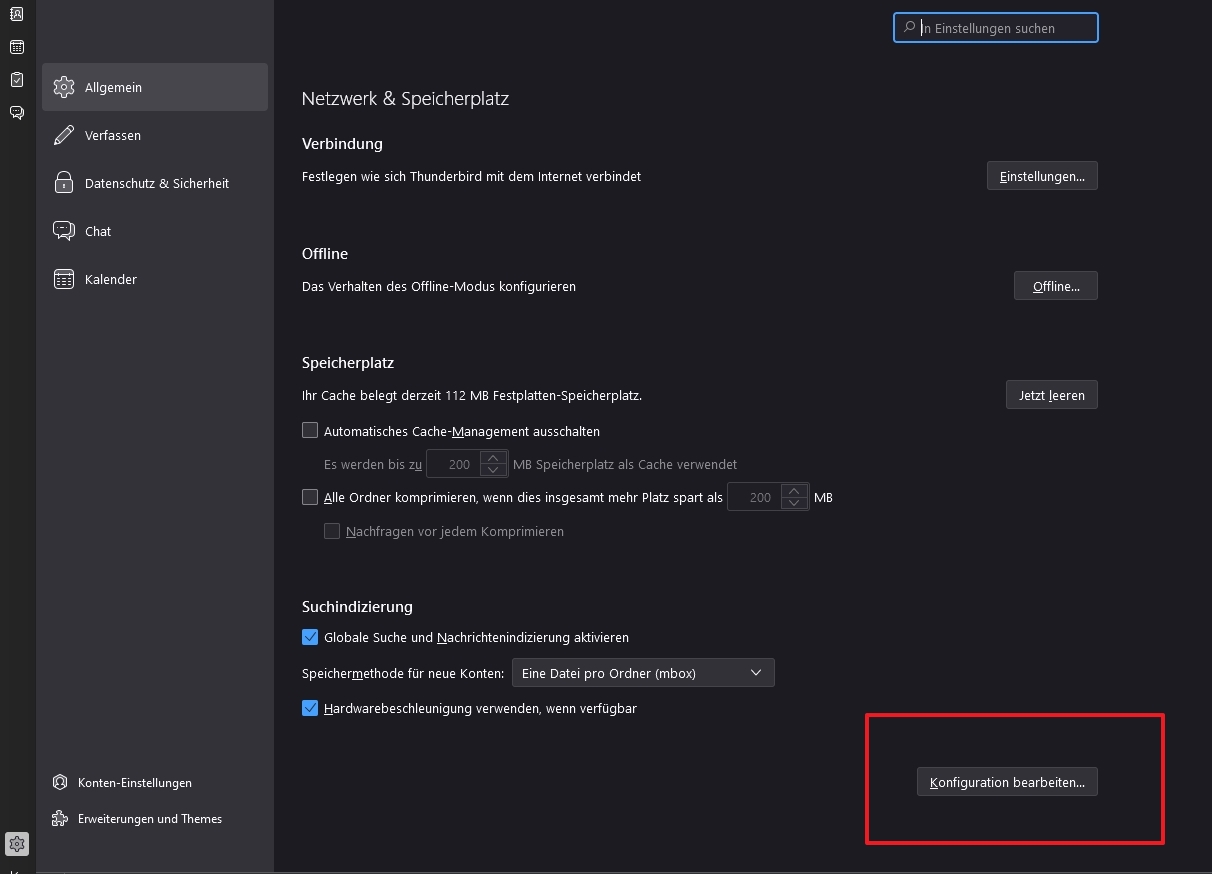Image resolution: width=1212 pixels, height=874 pixels.
Task: Decrease the folder compaction MB value
Action: coord(794,503)
